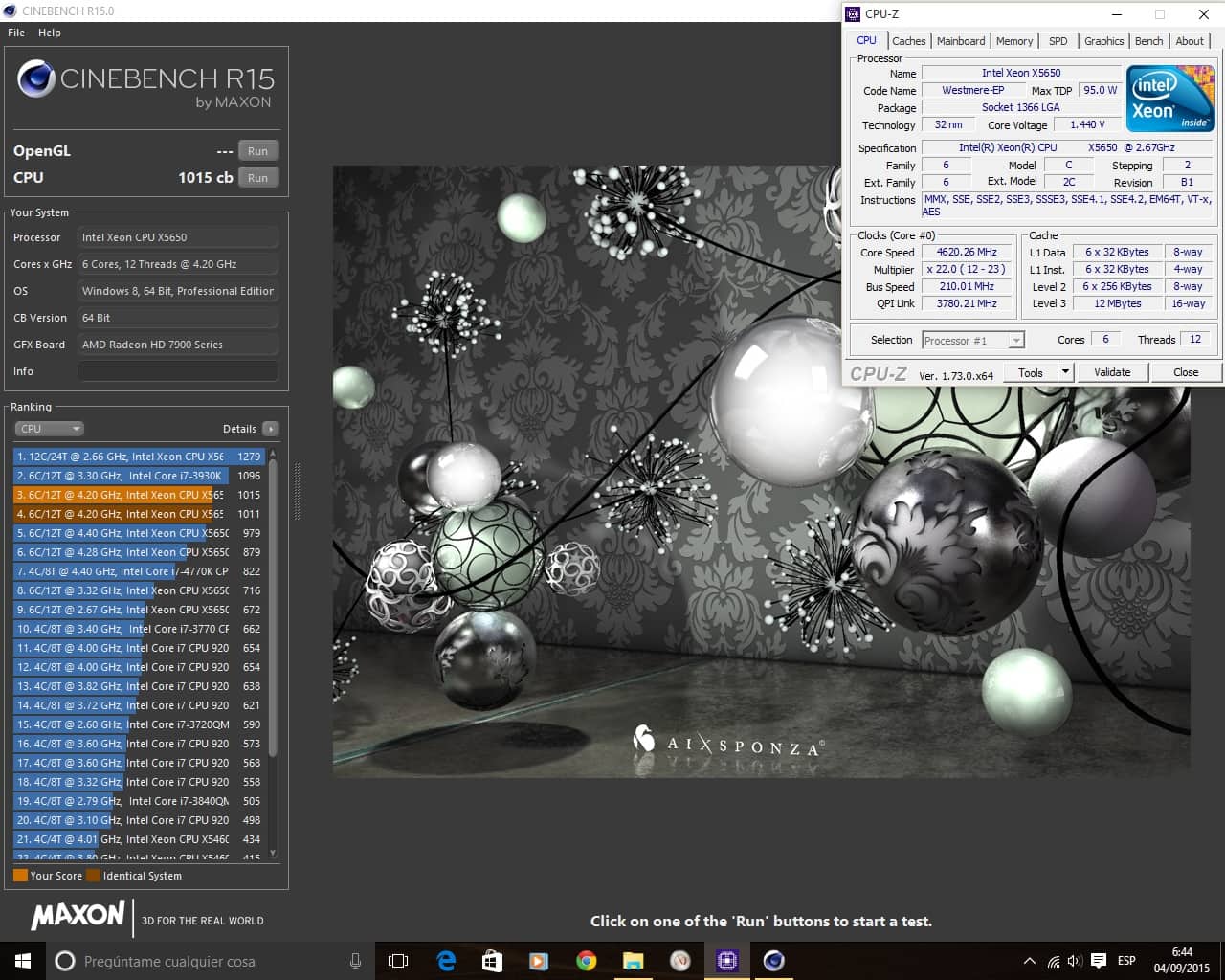Toggle the ranking Details arrow button
Image resolution: width=1225 pixels, height=980 pixels.
[271, 429]
